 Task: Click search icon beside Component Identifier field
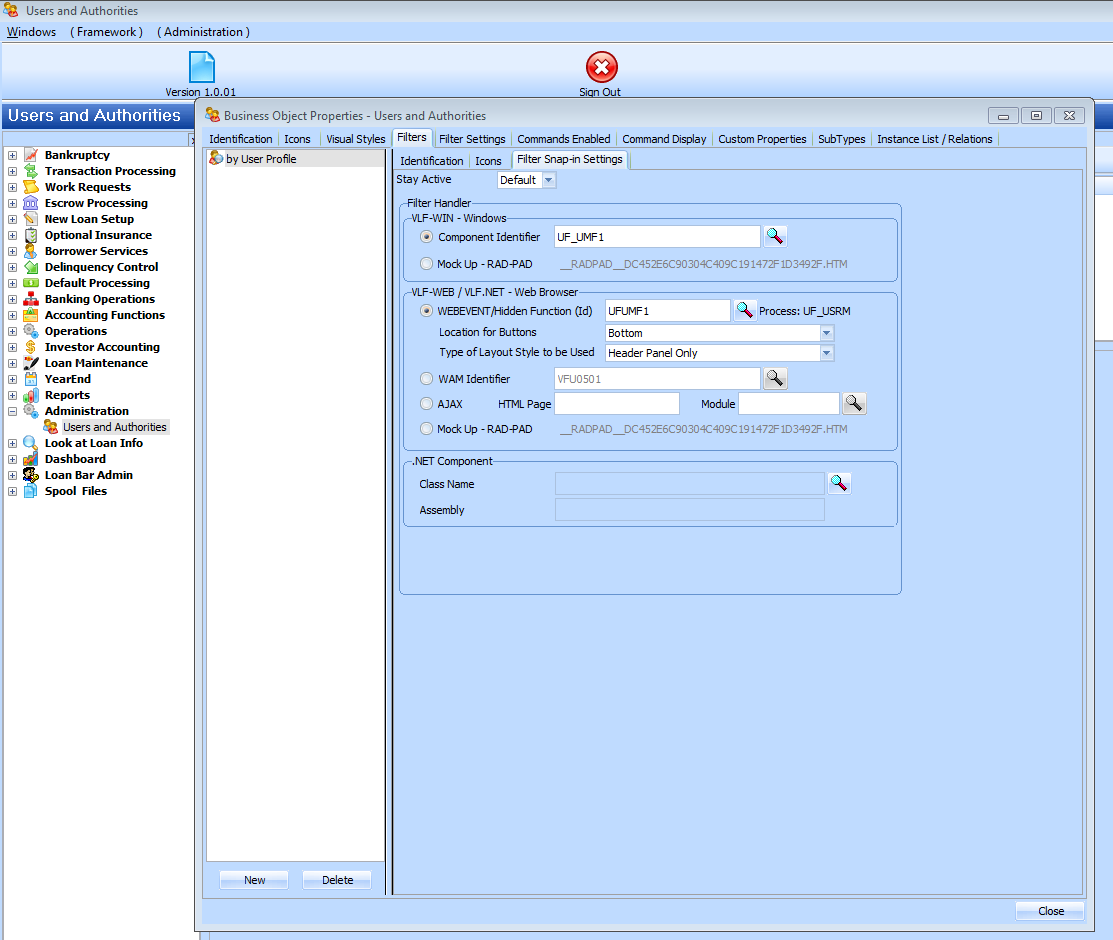tap(776, 237)
